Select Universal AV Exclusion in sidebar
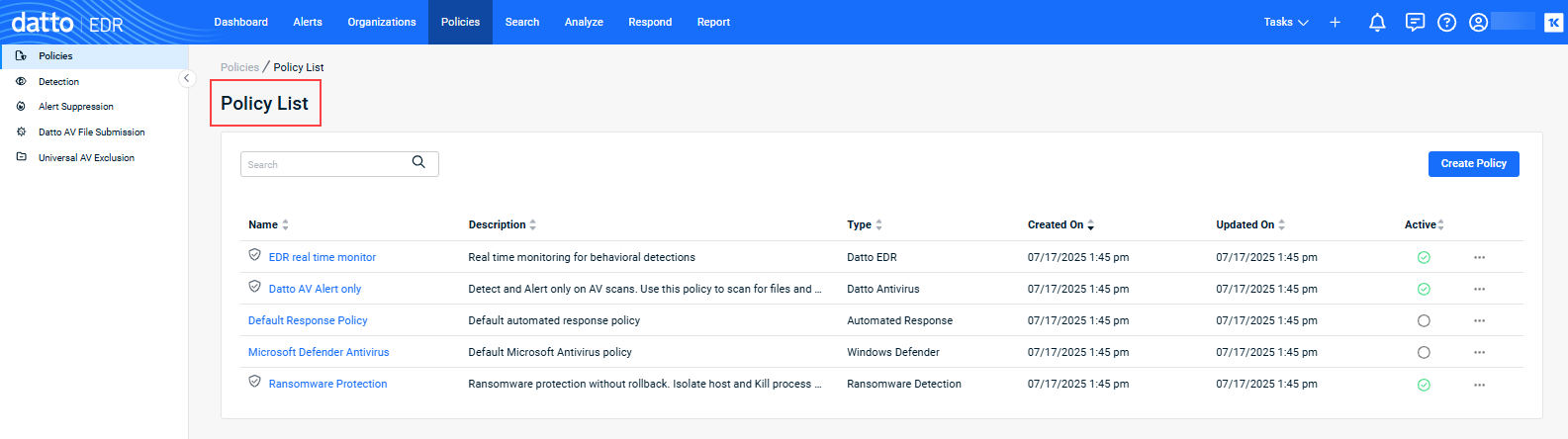 coord(86,158)
